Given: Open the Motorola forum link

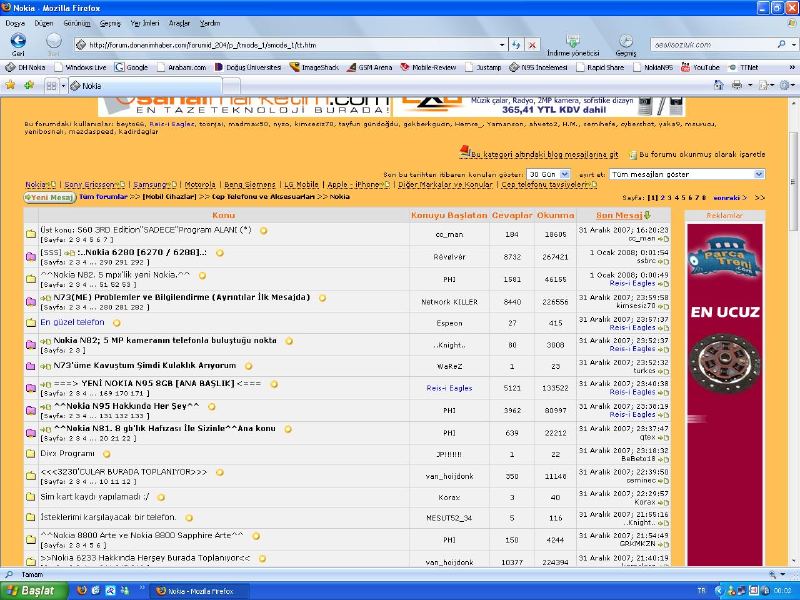Looking at the screenshot, I should pos(200,185).
